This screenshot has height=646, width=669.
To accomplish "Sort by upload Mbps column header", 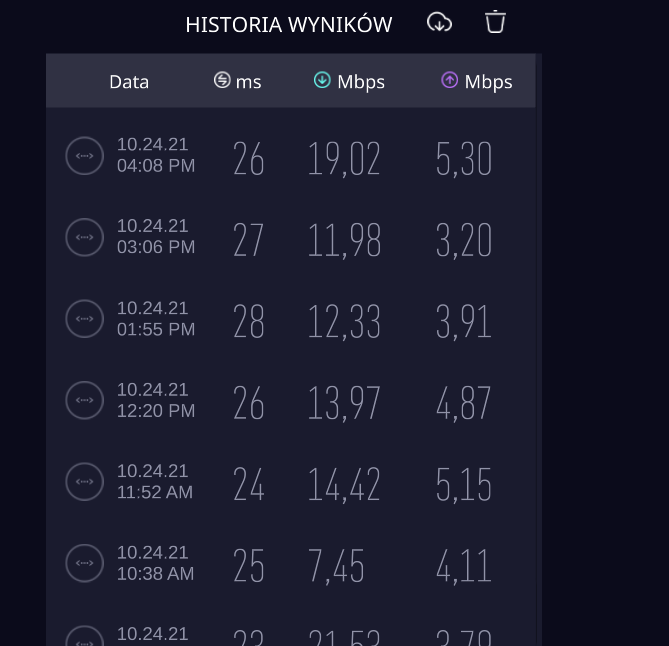I will tap(477, 81).
